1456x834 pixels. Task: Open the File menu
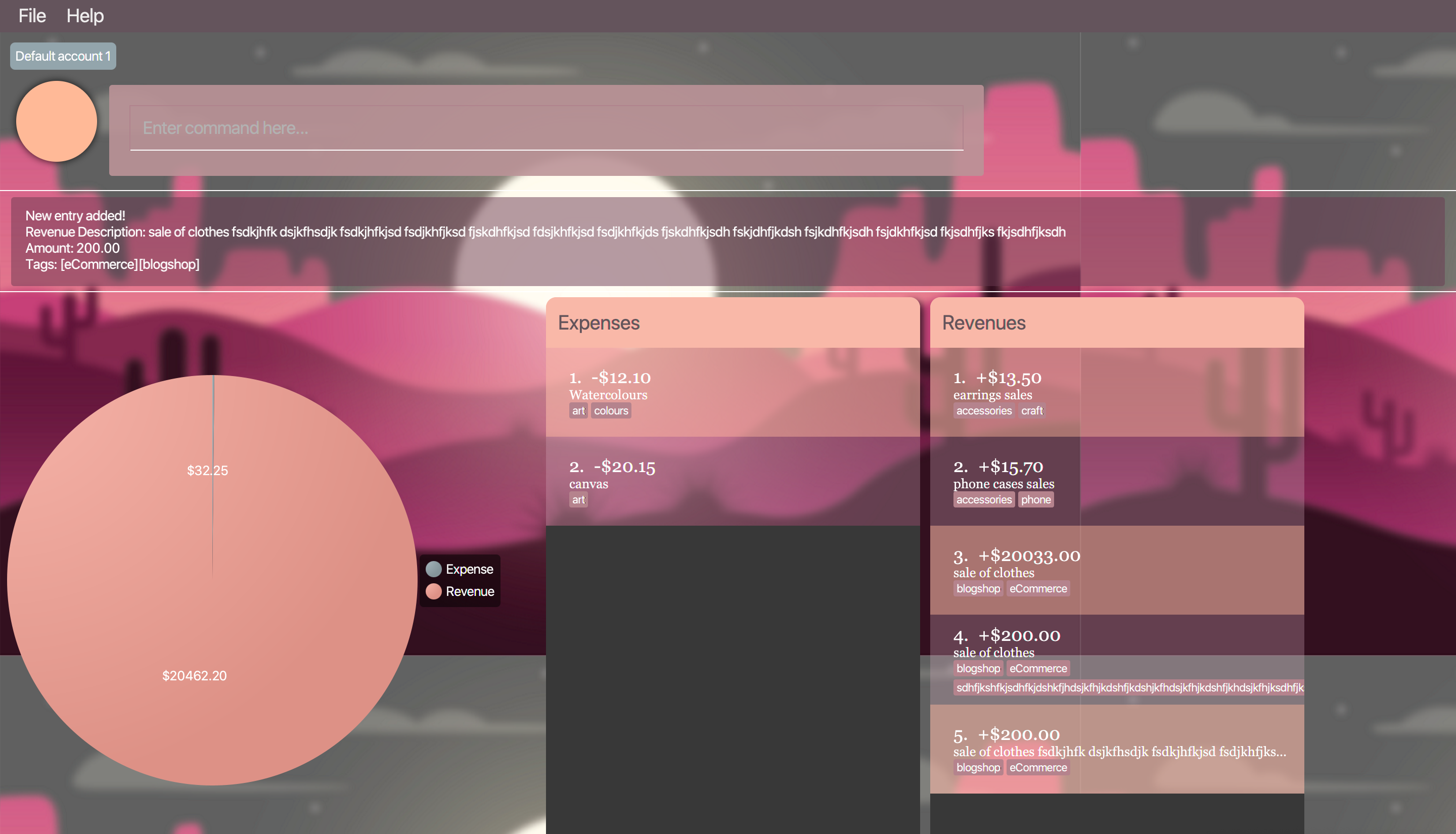pyautogui.click(x=31, y=16)
